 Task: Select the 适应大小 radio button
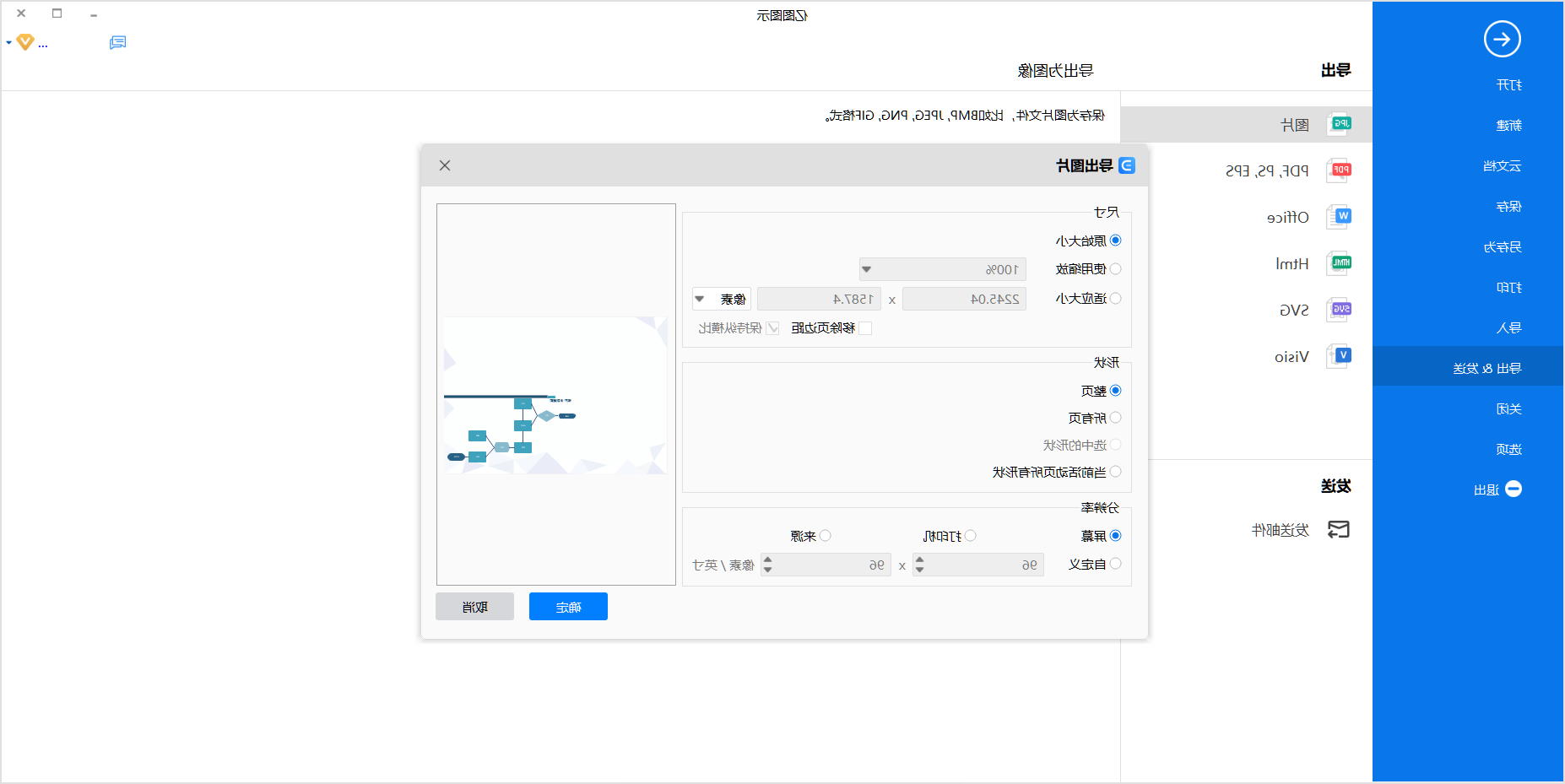[1115, 298]
